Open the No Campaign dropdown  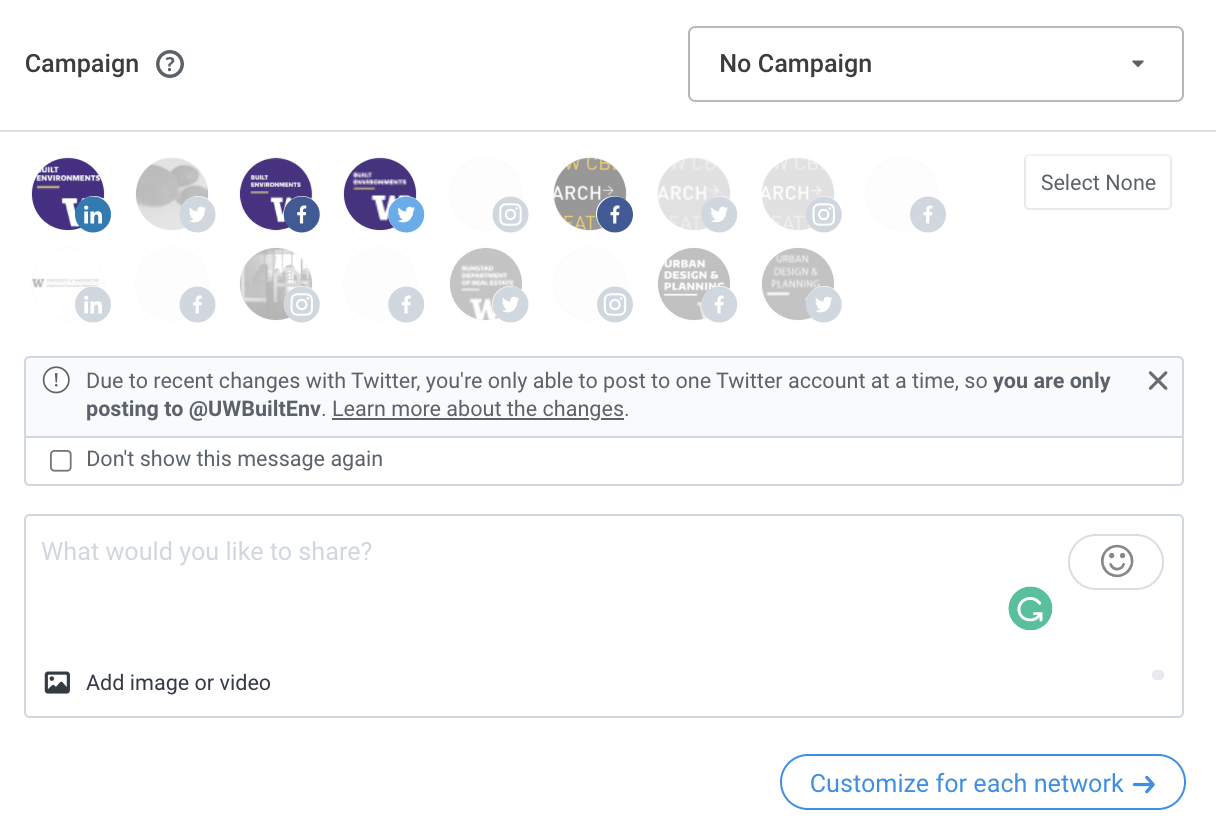click(935, 63)
